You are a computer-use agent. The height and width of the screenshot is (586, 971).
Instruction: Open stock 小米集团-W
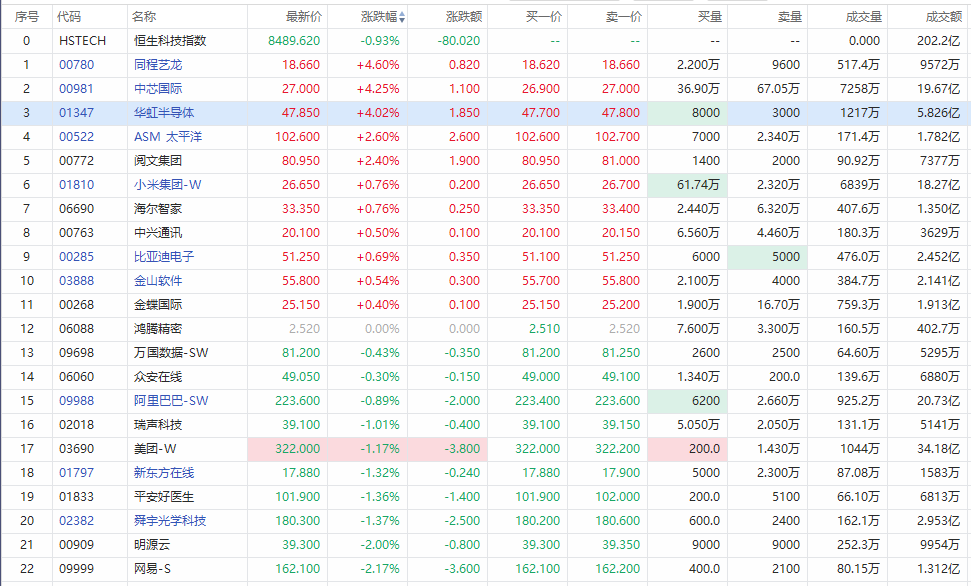tap(168, 185)
